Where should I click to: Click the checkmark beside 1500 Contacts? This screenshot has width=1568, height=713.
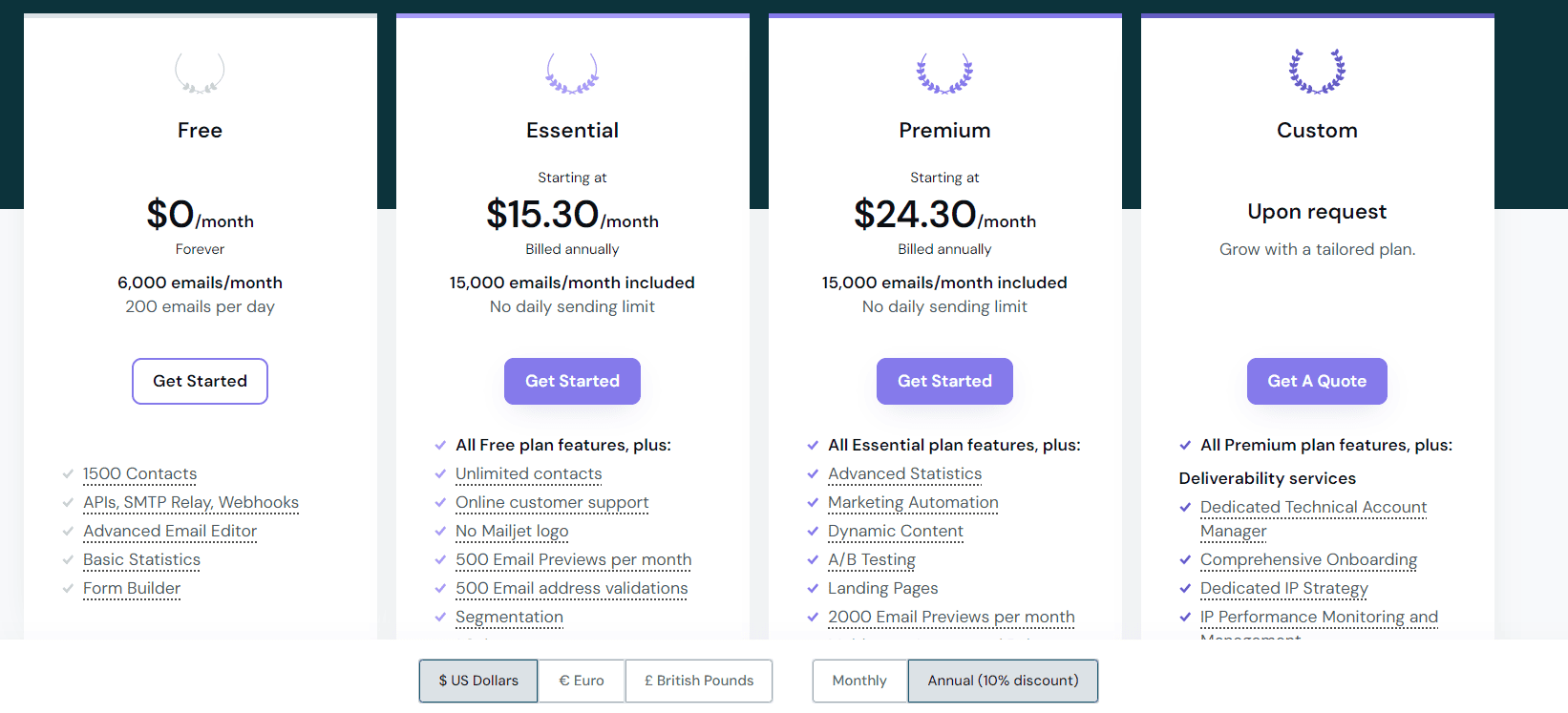point(68,473)
